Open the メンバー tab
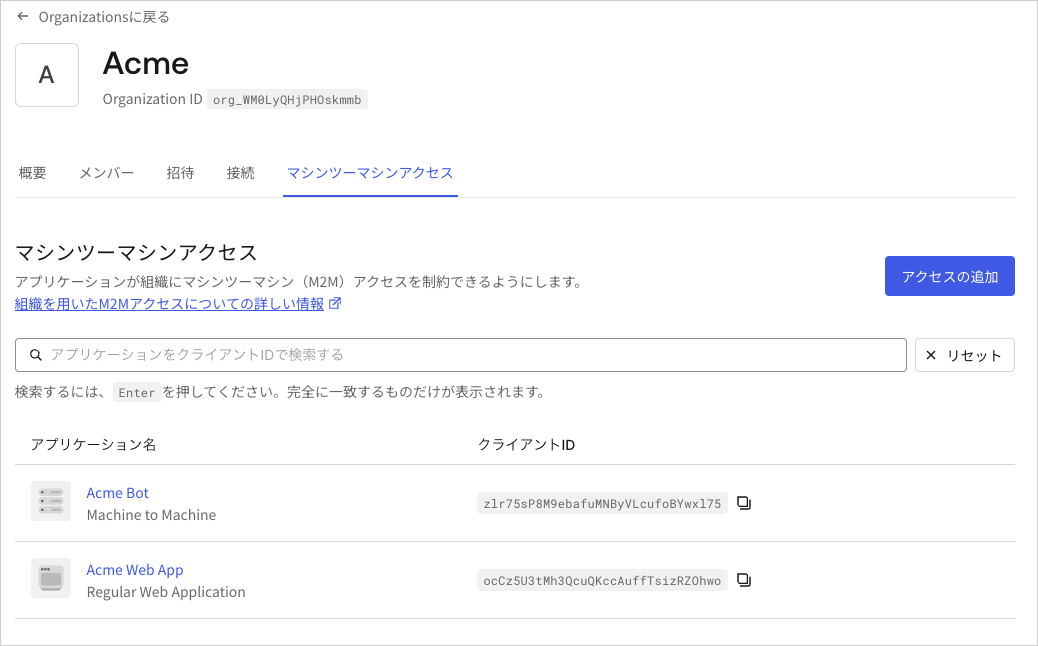Screen dimensions: 1038x646 (106, 173)
